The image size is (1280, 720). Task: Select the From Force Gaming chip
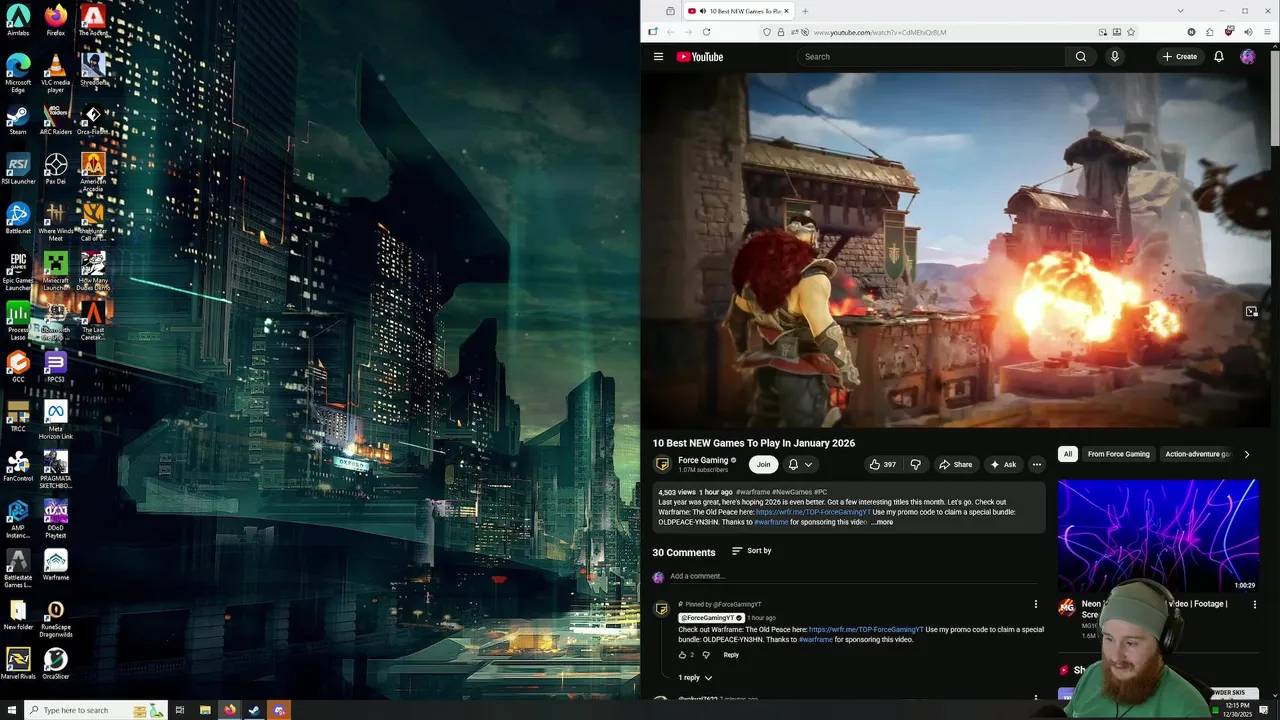coord(1119,454)
